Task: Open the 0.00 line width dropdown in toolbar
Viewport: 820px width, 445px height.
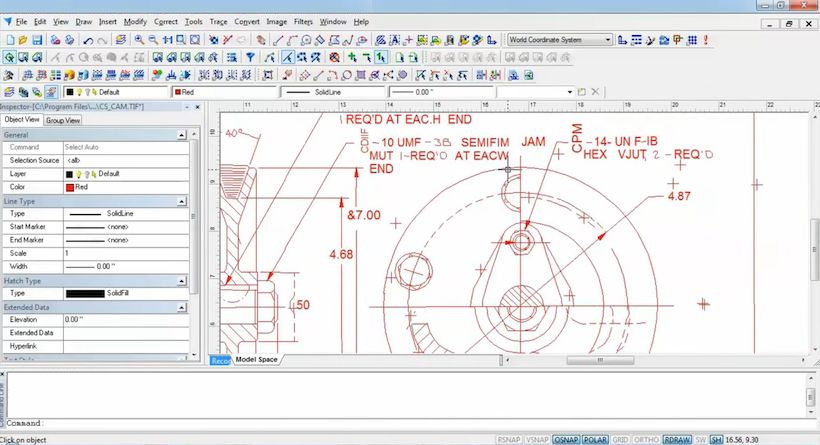Action: pos(442,92)
